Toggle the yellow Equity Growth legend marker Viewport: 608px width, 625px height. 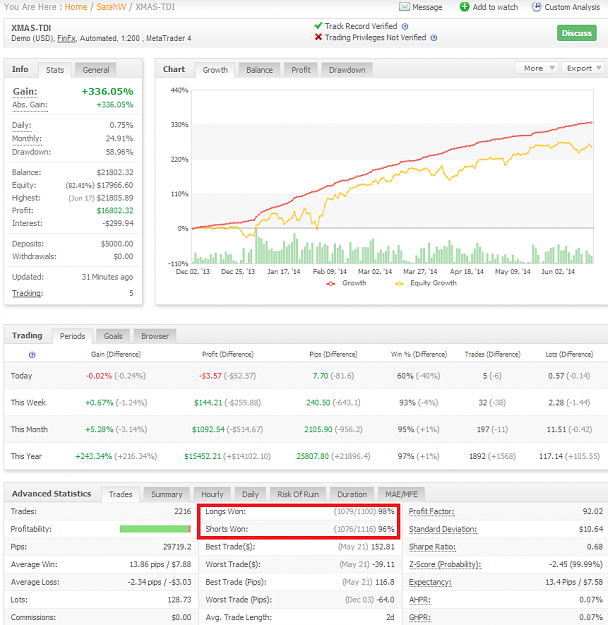coord(399,283)
